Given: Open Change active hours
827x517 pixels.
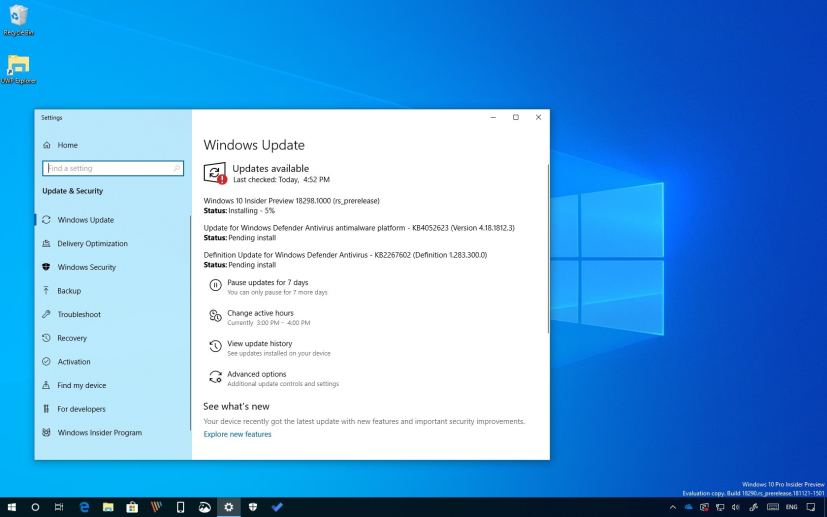Looking at the screenshot, I should point(261,313).
